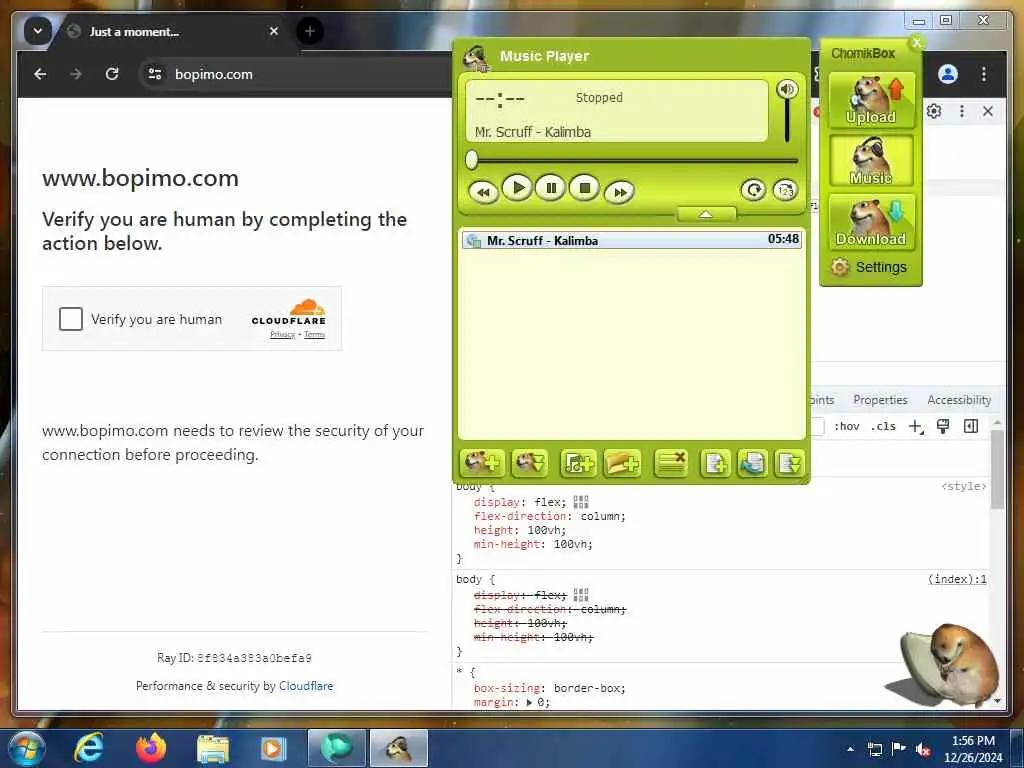Add music files with the note-plus icon

point(578,464)
